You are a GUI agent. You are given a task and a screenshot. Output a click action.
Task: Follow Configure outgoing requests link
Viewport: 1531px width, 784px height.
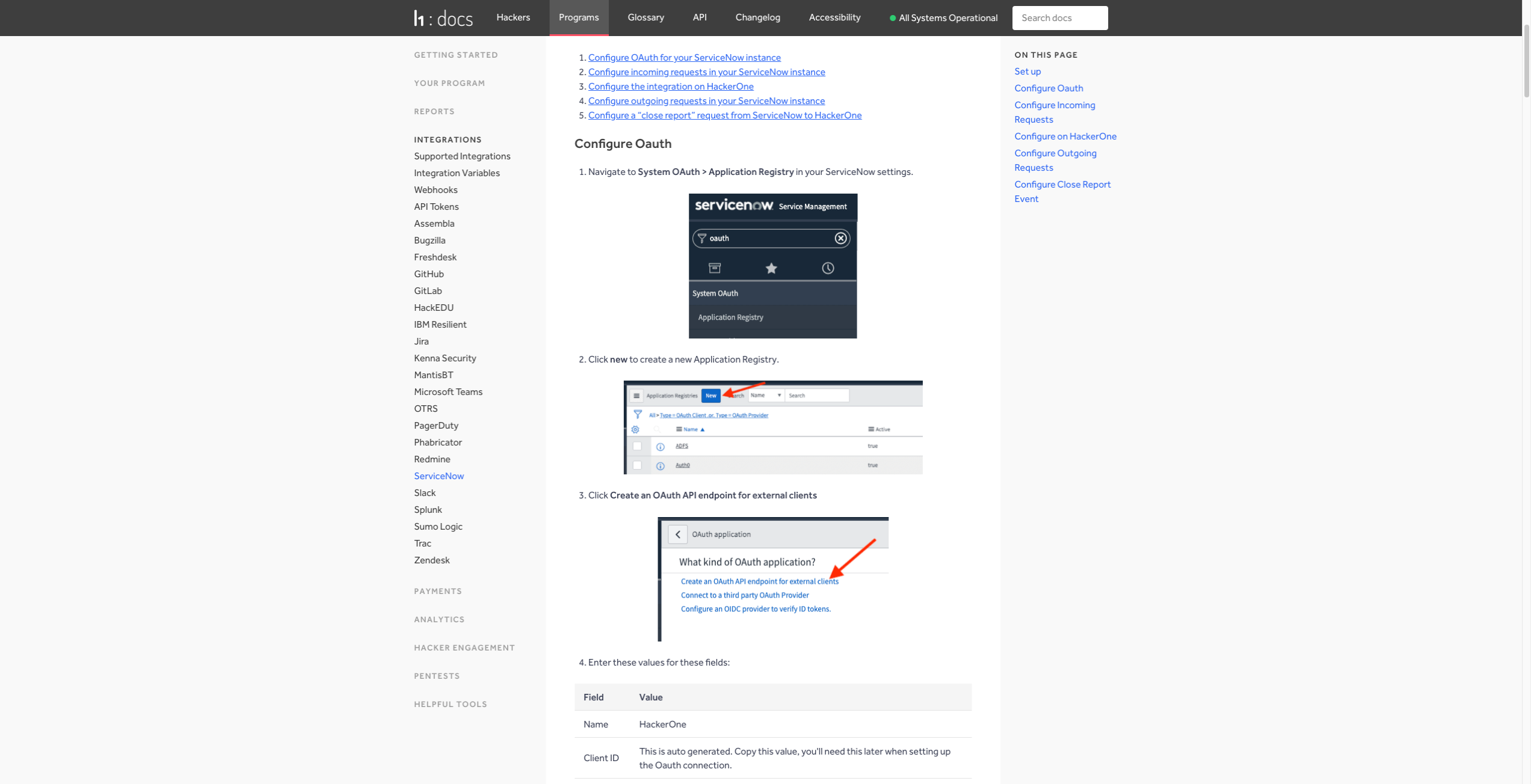click(x=706, y=101)
